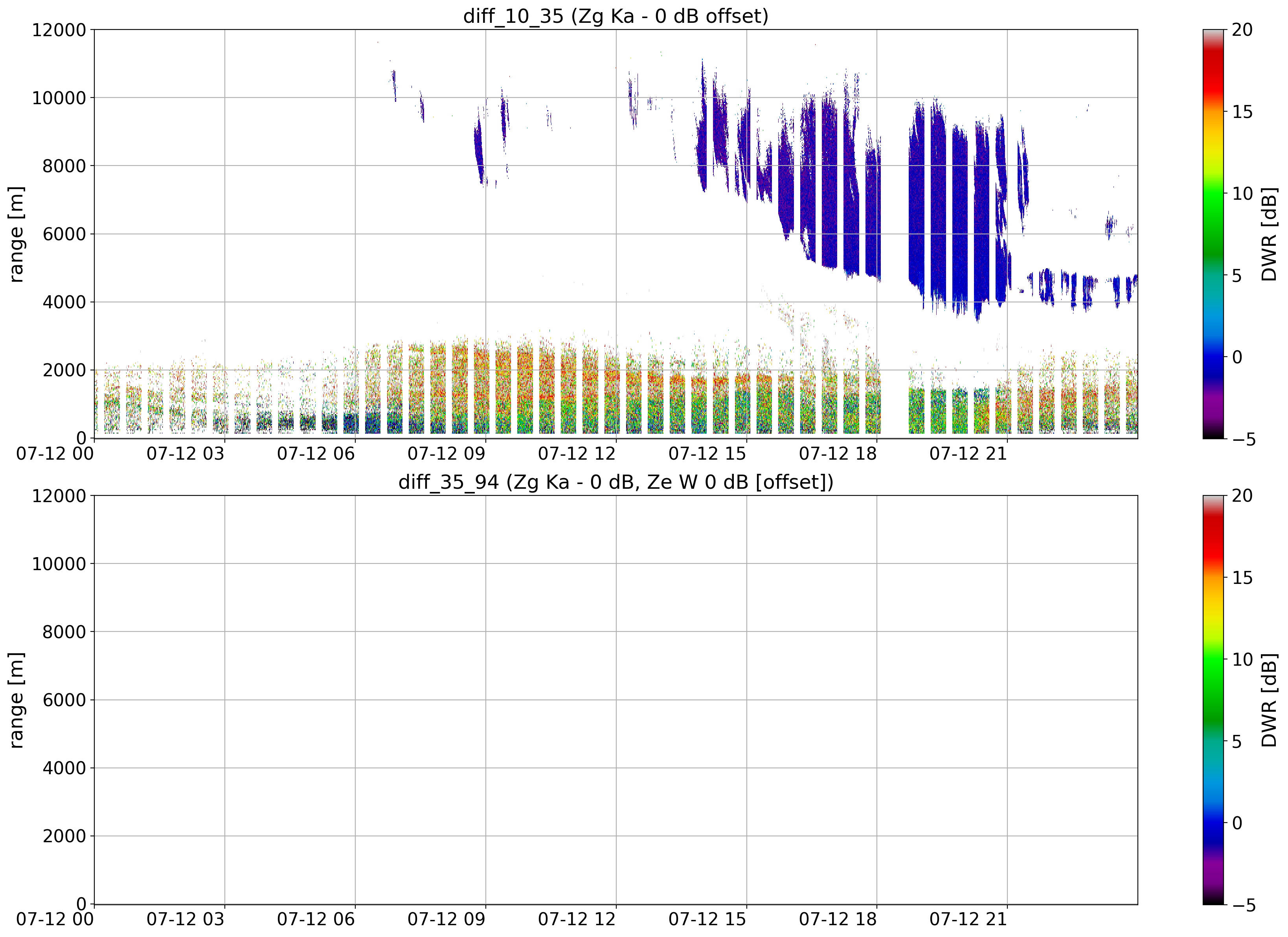The height and width of the screenshot is (937, 1288).
Task: Click the −5 tick on the bottom colorbar
Action: 1242,905
